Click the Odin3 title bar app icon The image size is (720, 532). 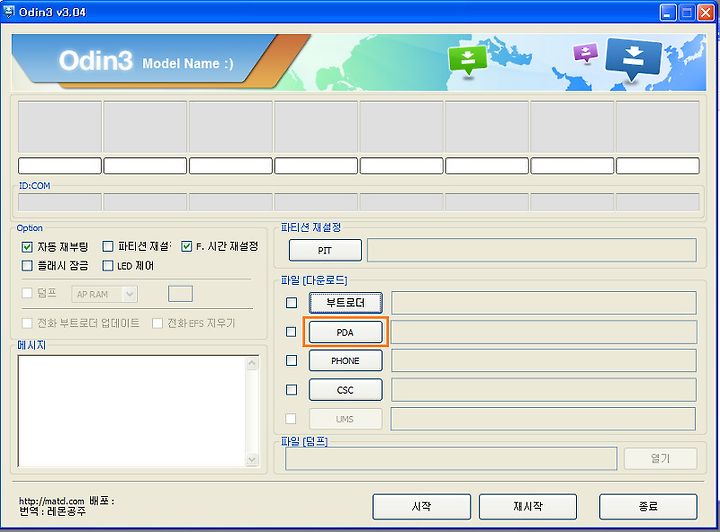(9, 11)
